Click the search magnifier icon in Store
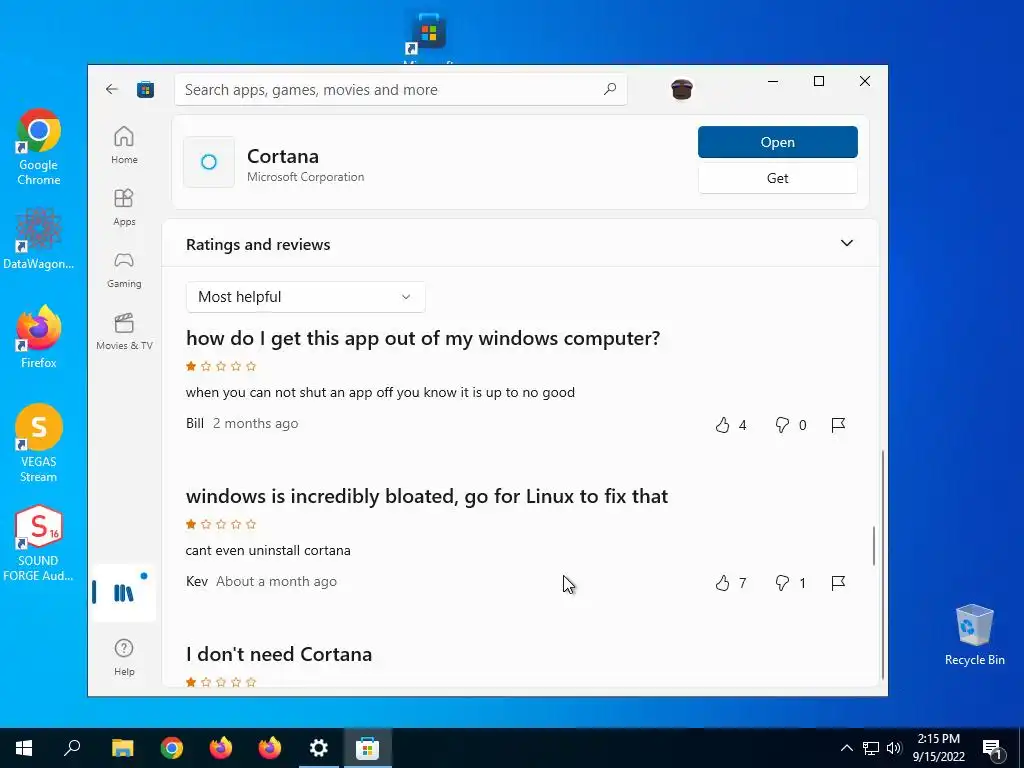1024x768 pixels. pyautogui.click(x=610, y=89)
